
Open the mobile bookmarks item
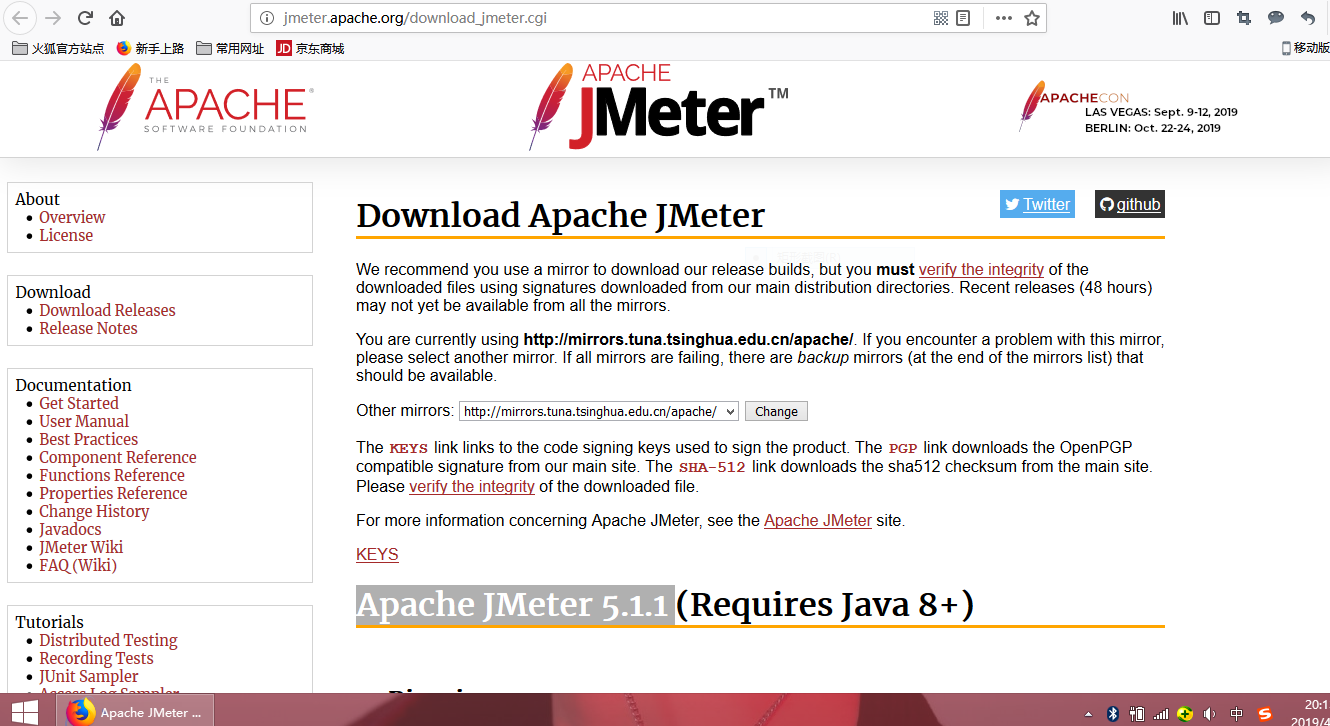(x=1305, y=48)
